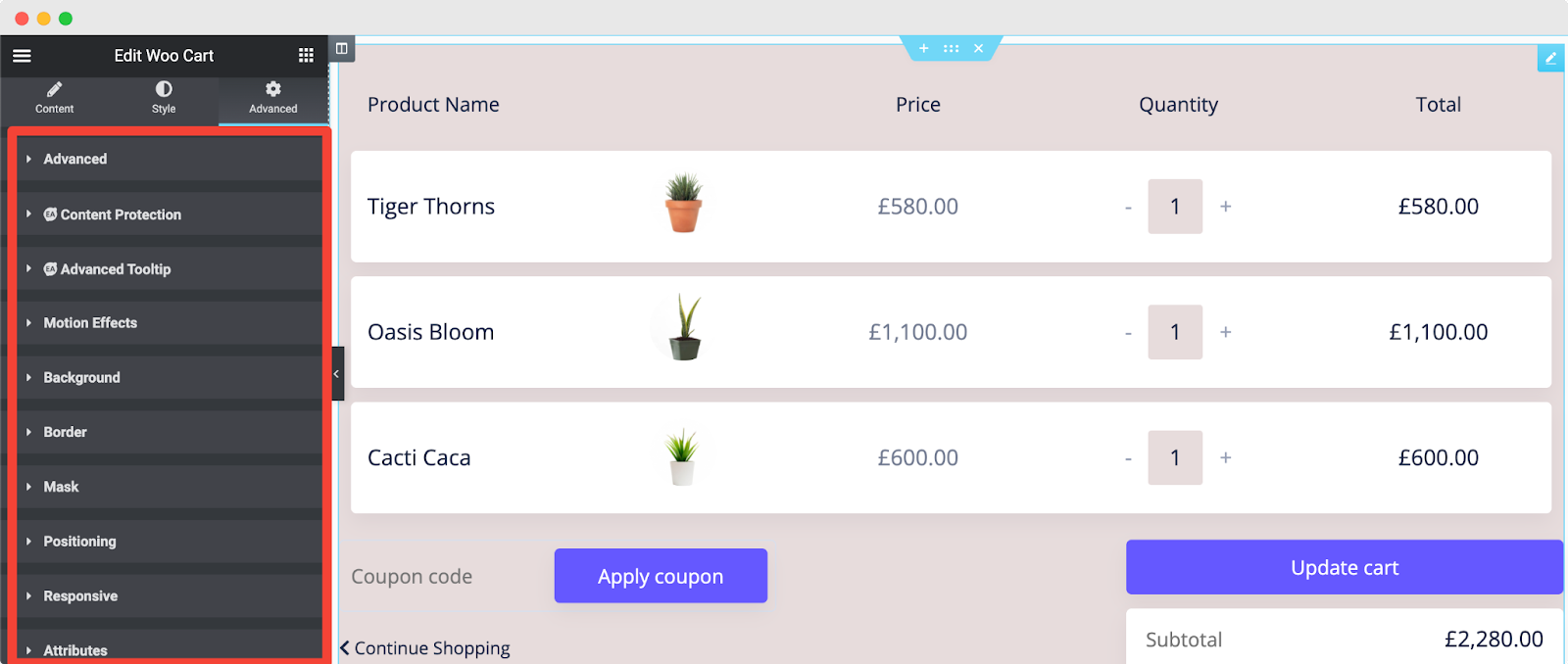Click the blue pencil edit widget icon
1568x664 pixels.
[x=1550, y=59]
